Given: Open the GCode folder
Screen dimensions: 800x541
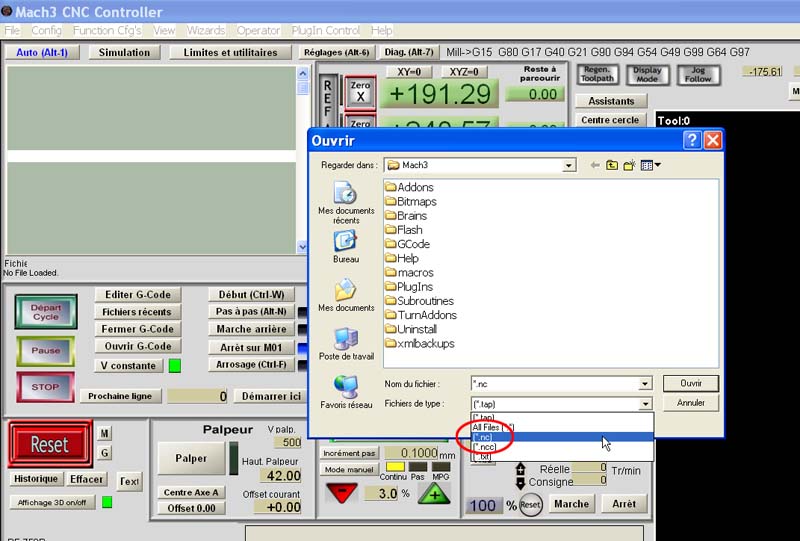Looking at the screenshot, I should point(408,244).
